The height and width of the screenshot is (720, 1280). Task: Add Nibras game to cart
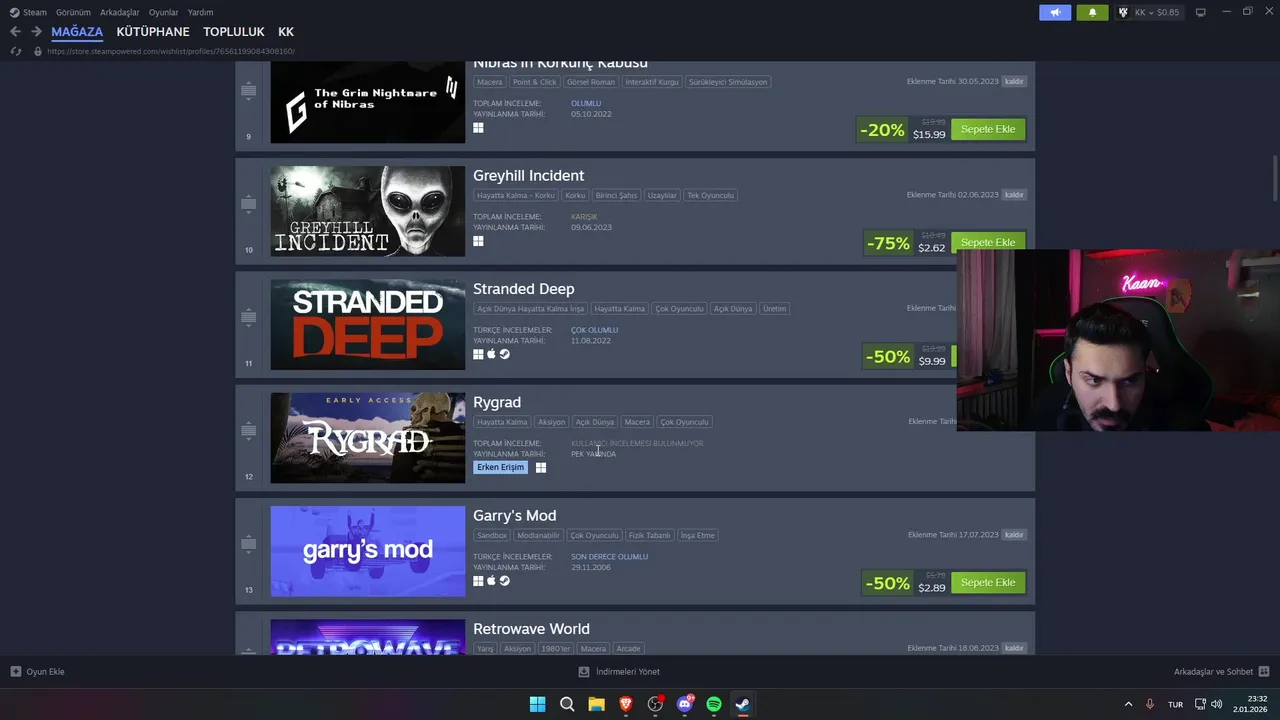coord(988,129)
